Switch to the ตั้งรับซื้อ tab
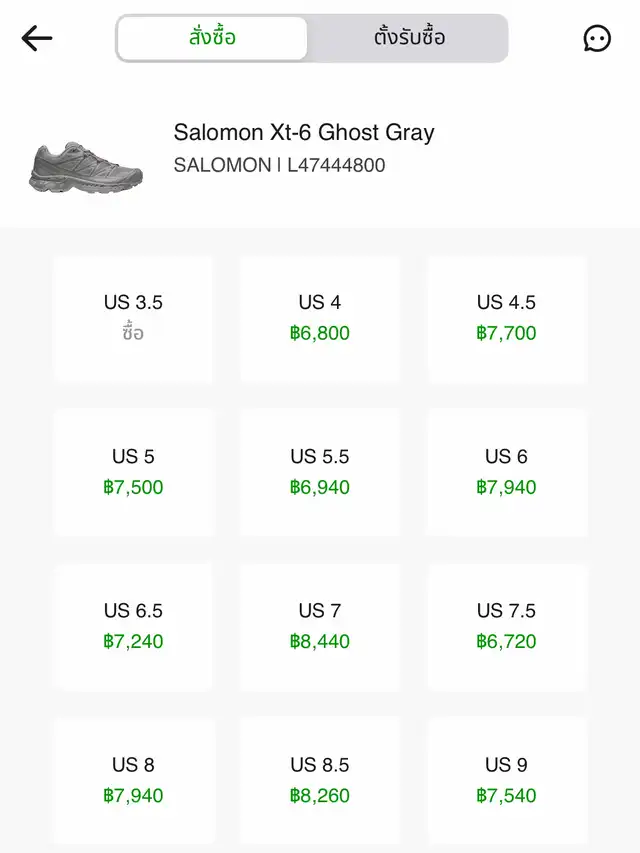Image resolution: width=640 pixels, height=853 pixels. [x=409, y=38]
